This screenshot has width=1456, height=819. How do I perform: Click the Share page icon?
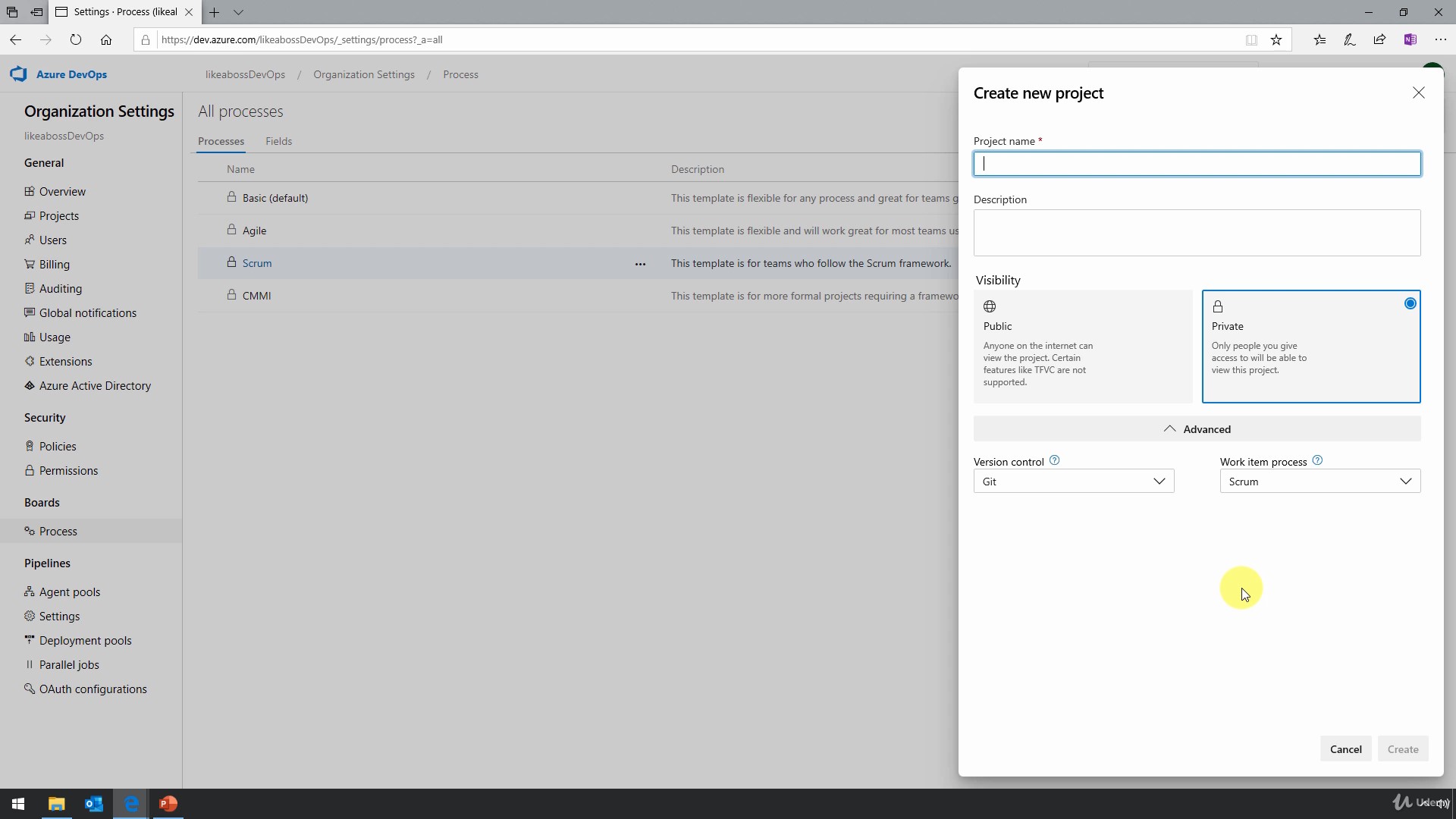pyautogui.click(x=1379, y=39)
